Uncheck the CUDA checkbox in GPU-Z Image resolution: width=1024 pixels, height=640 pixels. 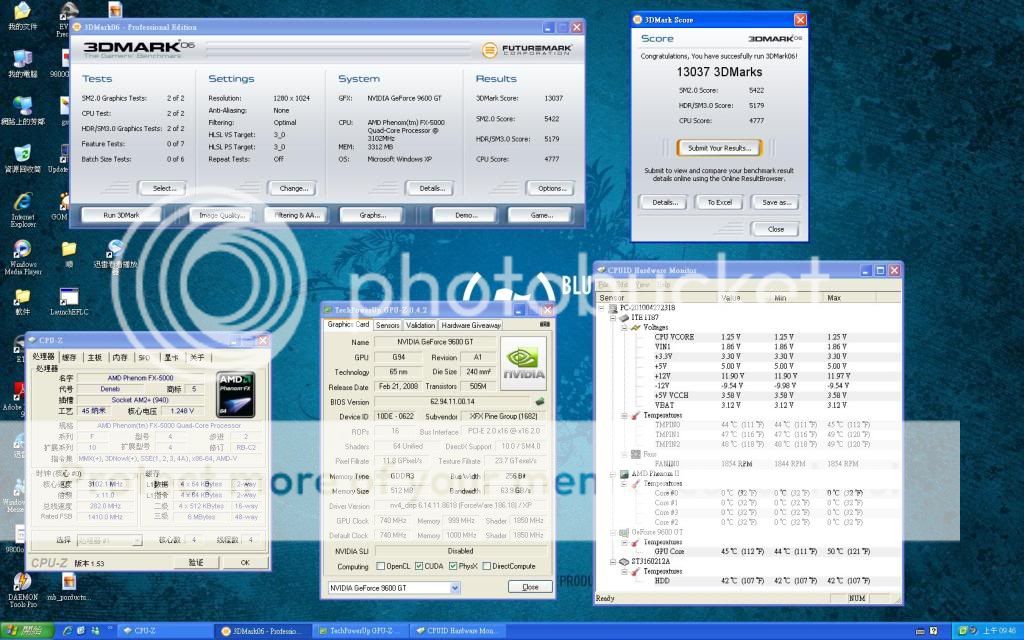tap(419, 566)
